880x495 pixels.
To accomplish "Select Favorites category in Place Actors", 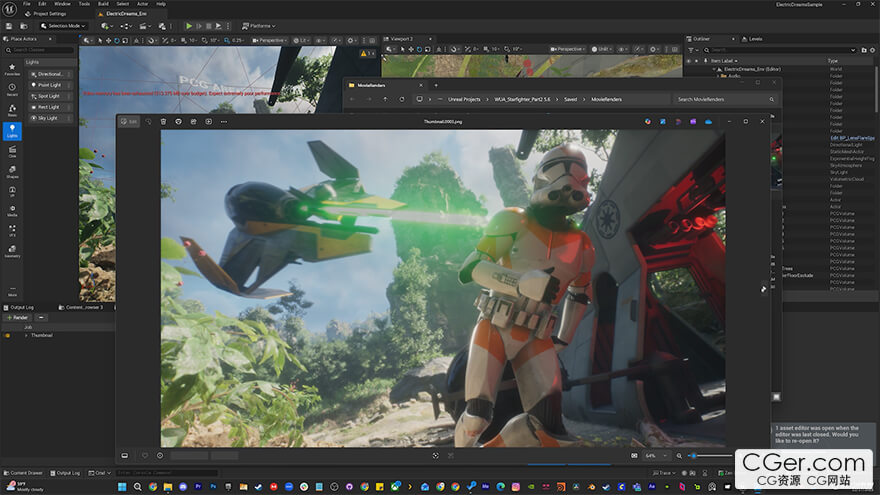I will pyautogui.click(x=12, y=69).
